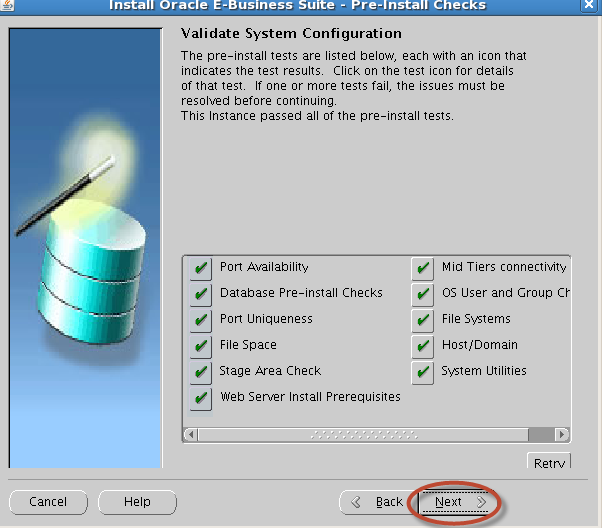This screenshot has width=602, height=528.
Task: Open Database Pre-install Checks result icon
Action: coord(201,294)
